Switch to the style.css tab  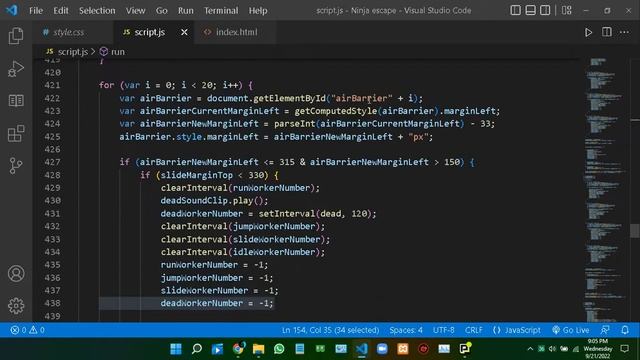pyautogui.click(x=69, y=32)
